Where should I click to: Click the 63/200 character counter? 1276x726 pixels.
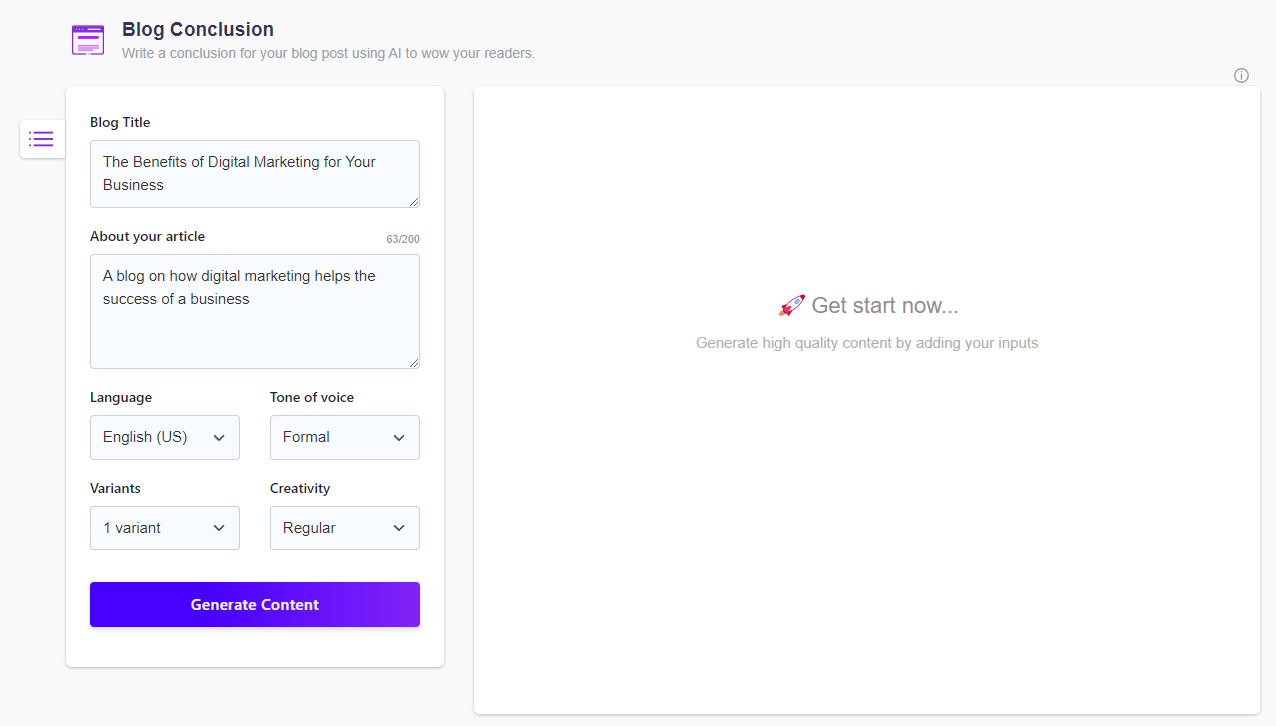403,238
